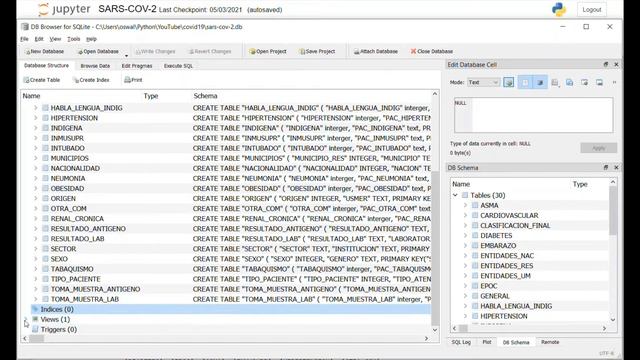640x360 pixels.
Task: Click Open Database toolbar icon
Action: click(80, 52)
